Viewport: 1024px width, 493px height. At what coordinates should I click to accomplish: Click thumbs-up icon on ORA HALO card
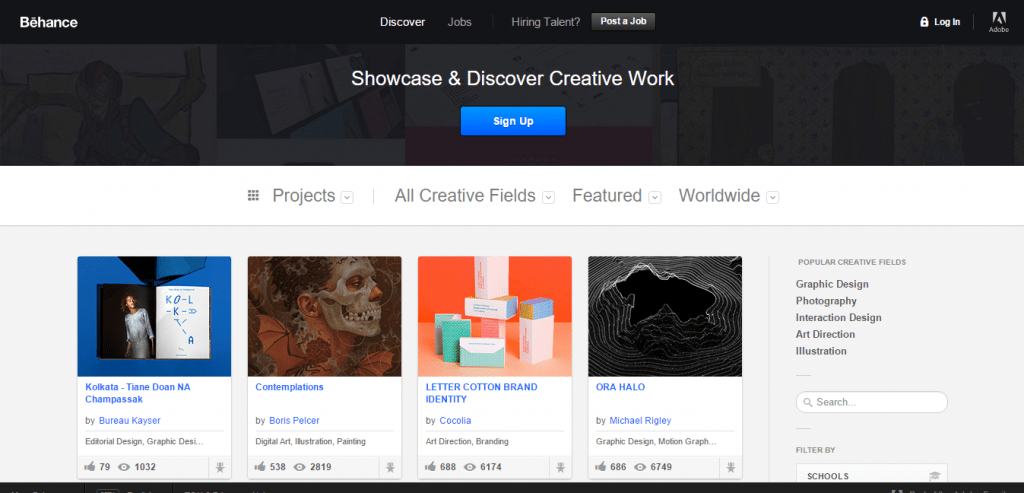point(601,467)
